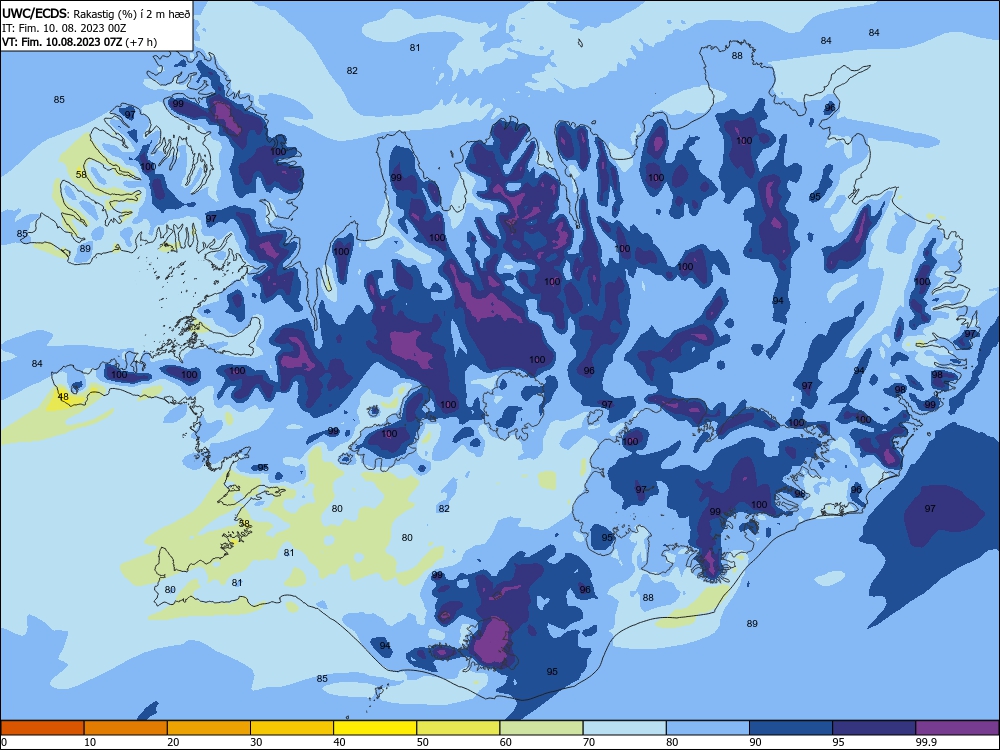Select the medium blue 80–90 legend swatch
This screenshot has width=1000, height=750.
click(708, 728)
